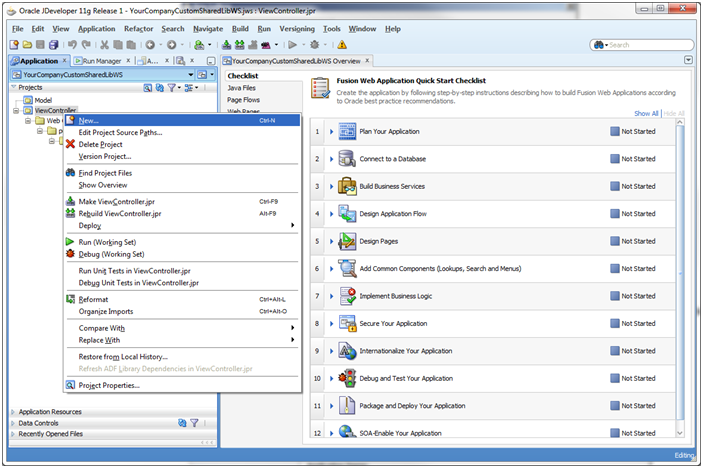The height and width of the screenshot is (468, 703).
Task: Expand the Design Pages step arrow
Action: point(331,242)
